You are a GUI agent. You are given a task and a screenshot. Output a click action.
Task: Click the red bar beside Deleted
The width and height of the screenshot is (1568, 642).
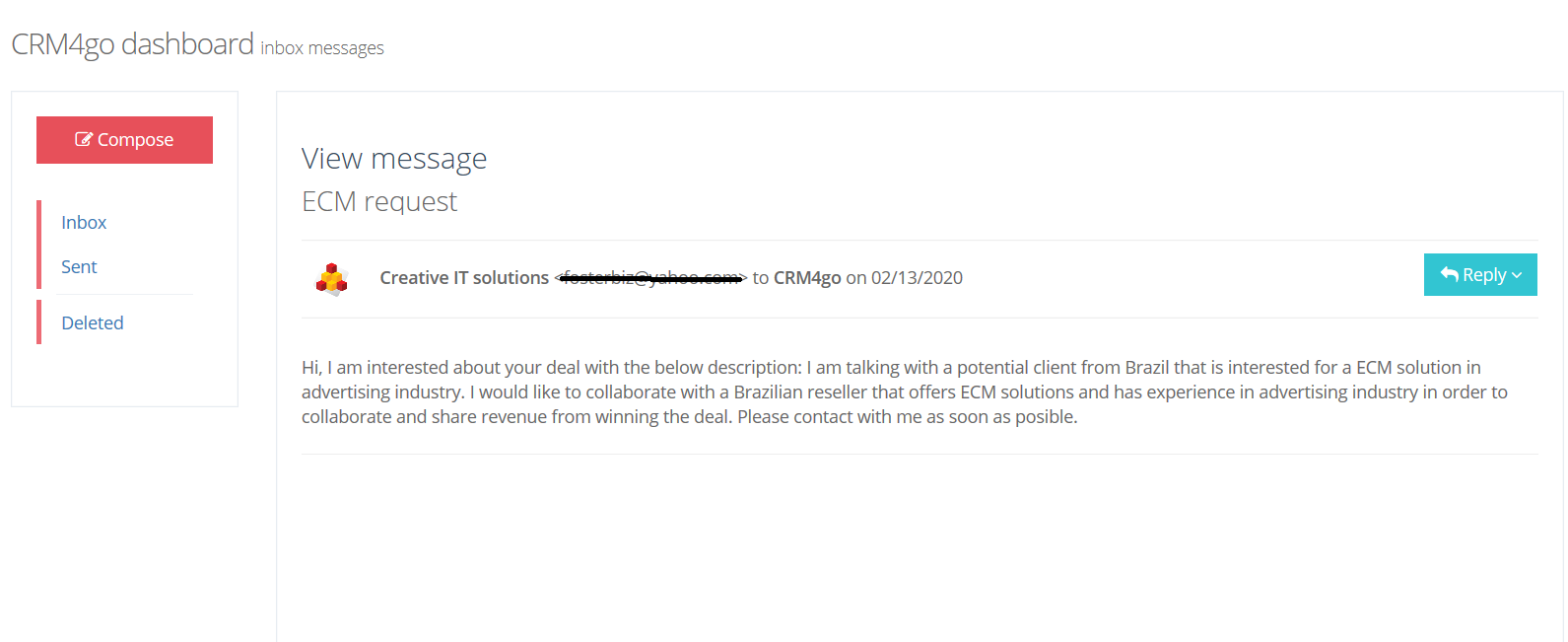coord(39,322)
